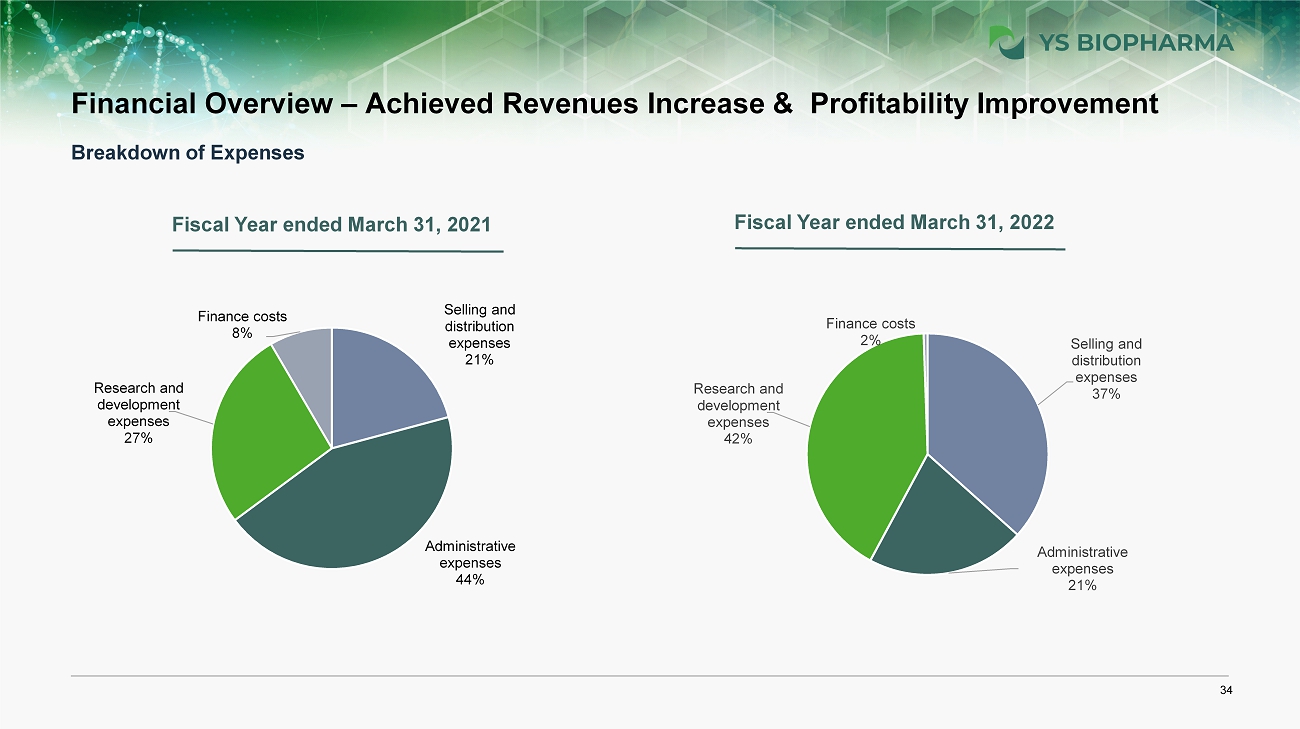Viewport: 1300px width, 729px height.
Task: Click the YS Biopharma green logo icon
Action: 1006,42
